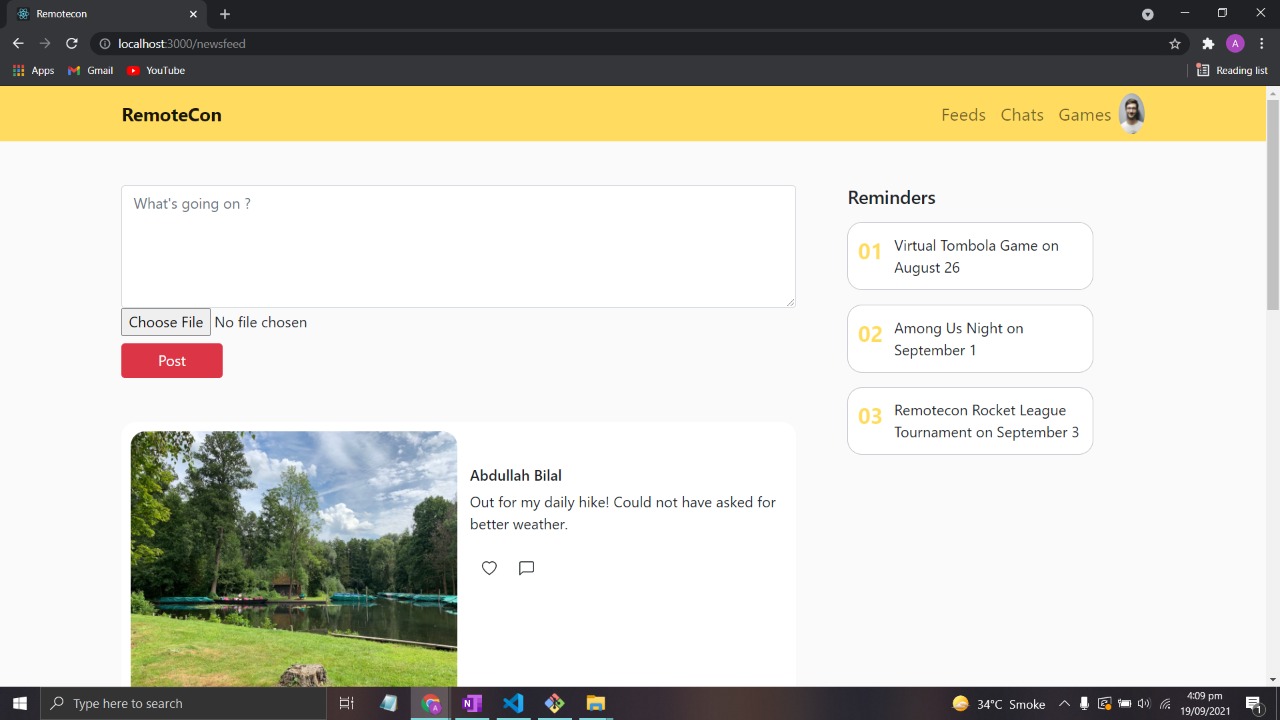Select the Among Us Night reminder
The width and height of the screenshot is (1280, 720).
point(970,339)
